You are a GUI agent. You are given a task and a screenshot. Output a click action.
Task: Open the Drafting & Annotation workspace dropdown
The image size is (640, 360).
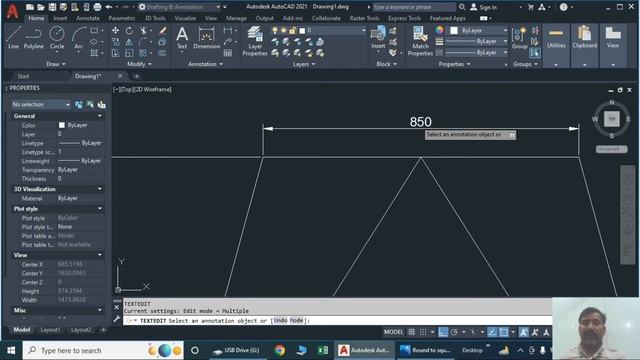coord(179,7)
